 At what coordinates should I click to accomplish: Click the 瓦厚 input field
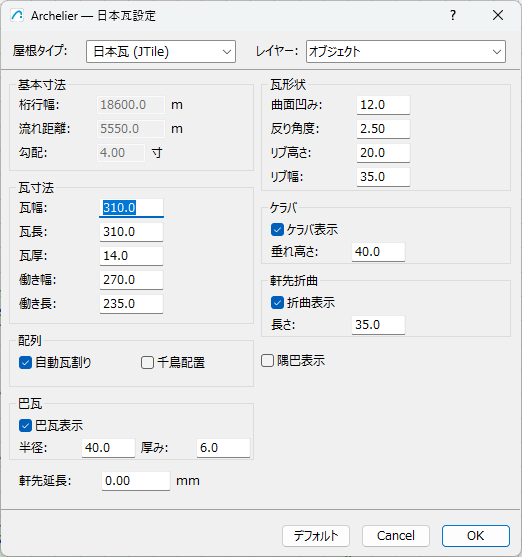point(131,256)
